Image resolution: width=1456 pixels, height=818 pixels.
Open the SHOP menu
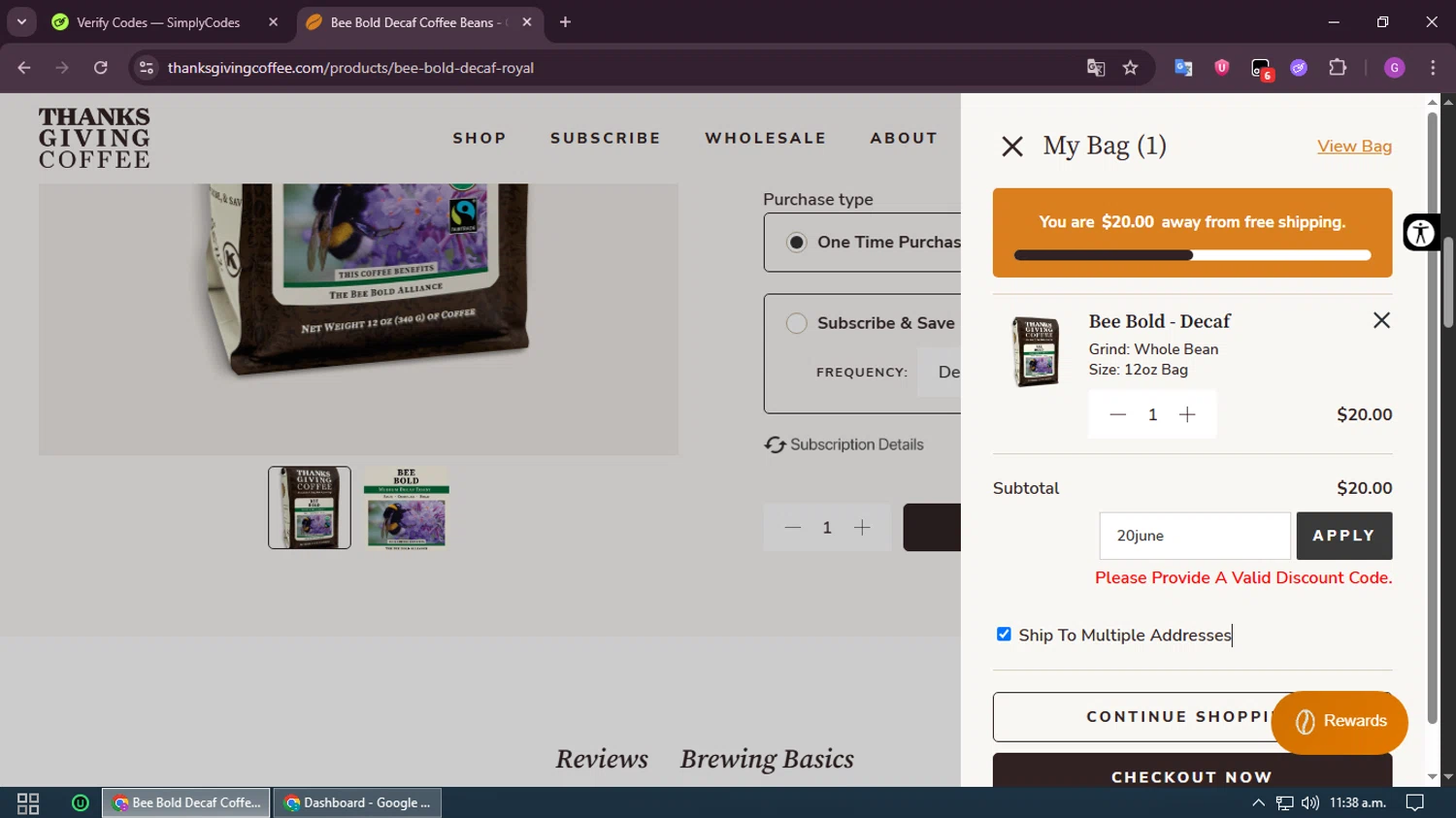coord(480,138)
